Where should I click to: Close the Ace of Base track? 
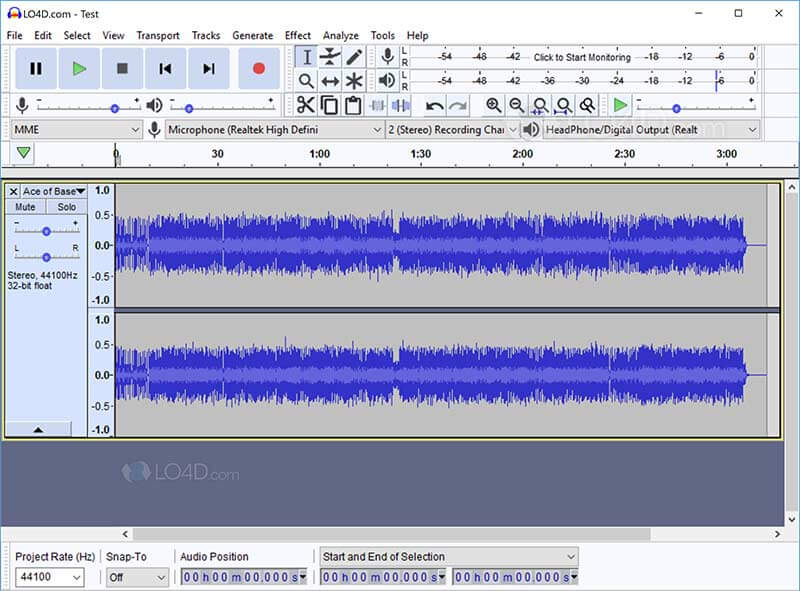[x=12, y=190]
